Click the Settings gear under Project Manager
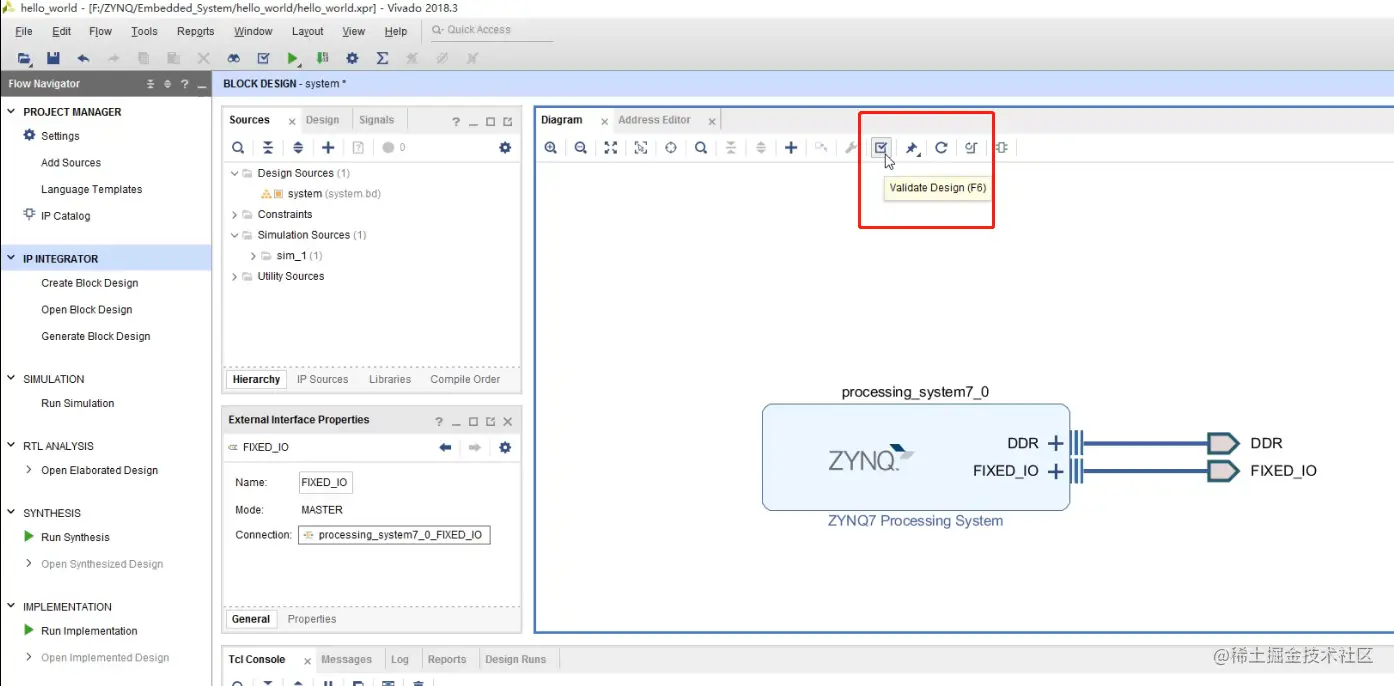 pyautogui.click(x=29, y=135)
